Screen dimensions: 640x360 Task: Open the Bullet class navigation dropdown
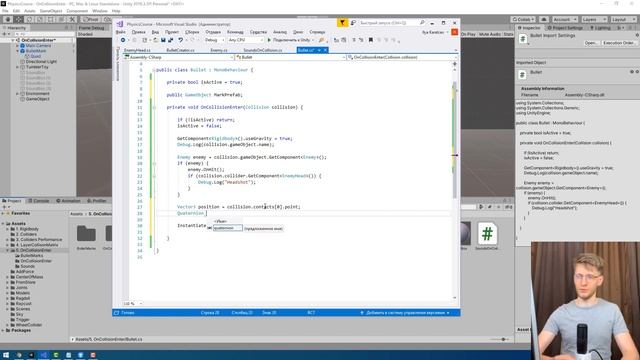(x=291, y=58)
